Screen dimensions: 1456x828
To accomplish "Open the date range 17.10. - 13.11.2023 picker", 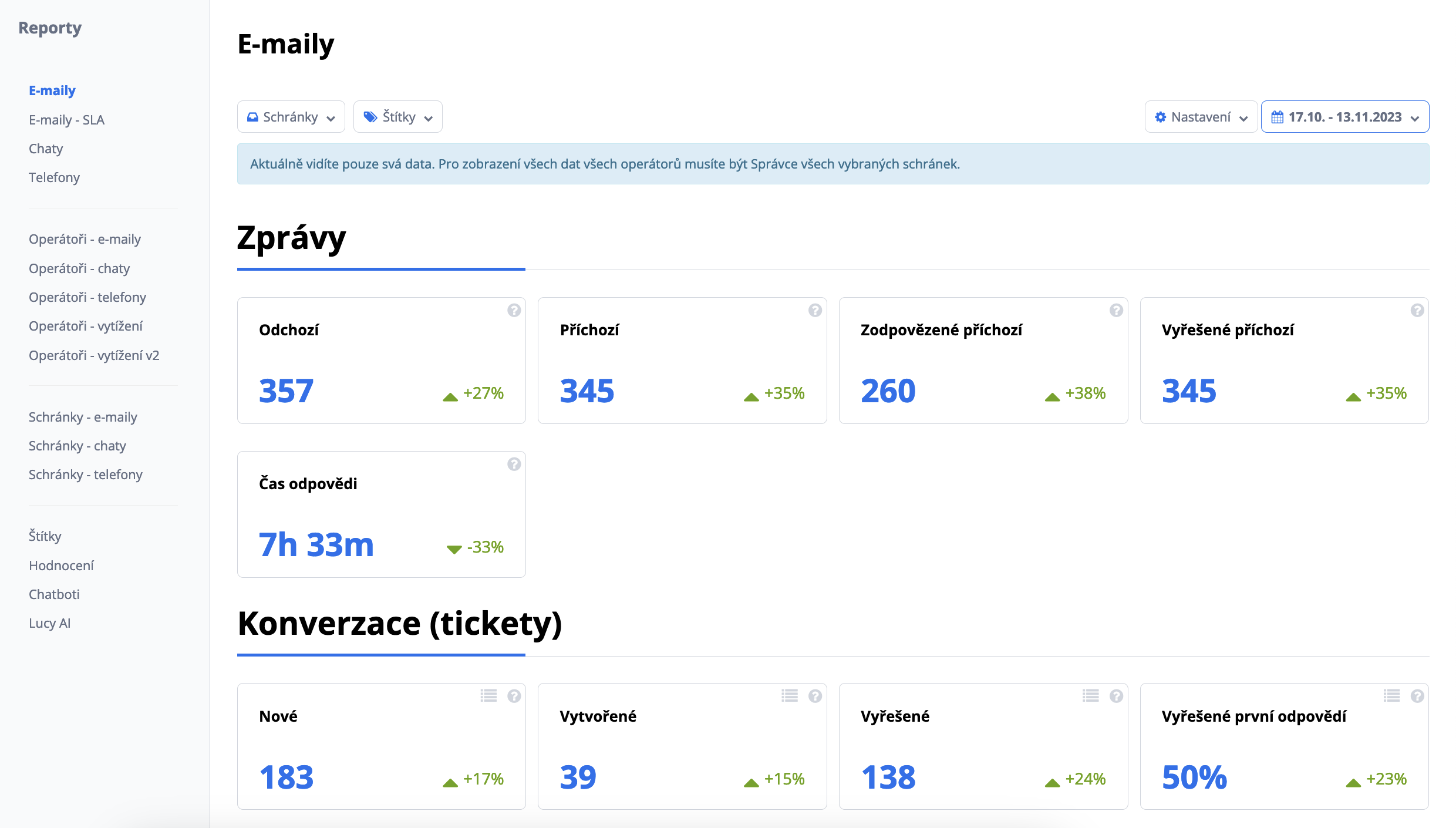I will (x=1344, y=117).
